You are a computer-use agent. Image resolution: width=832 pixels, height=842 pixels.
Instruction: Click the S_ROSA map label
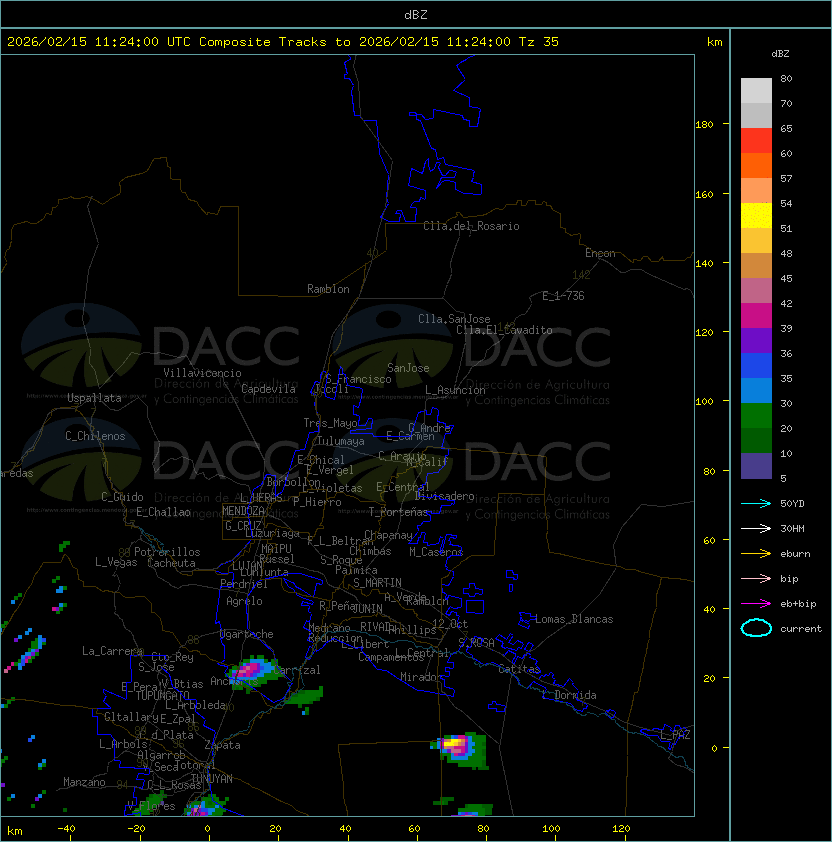point(476,642)
